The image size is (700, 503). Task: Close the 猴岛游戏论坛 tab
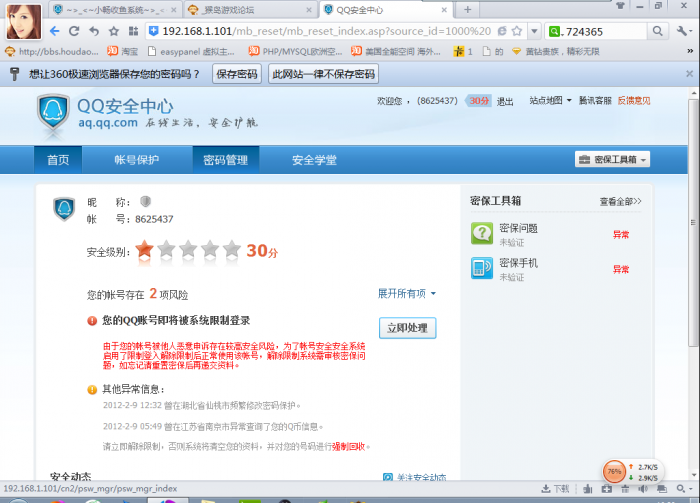point(309,10)
